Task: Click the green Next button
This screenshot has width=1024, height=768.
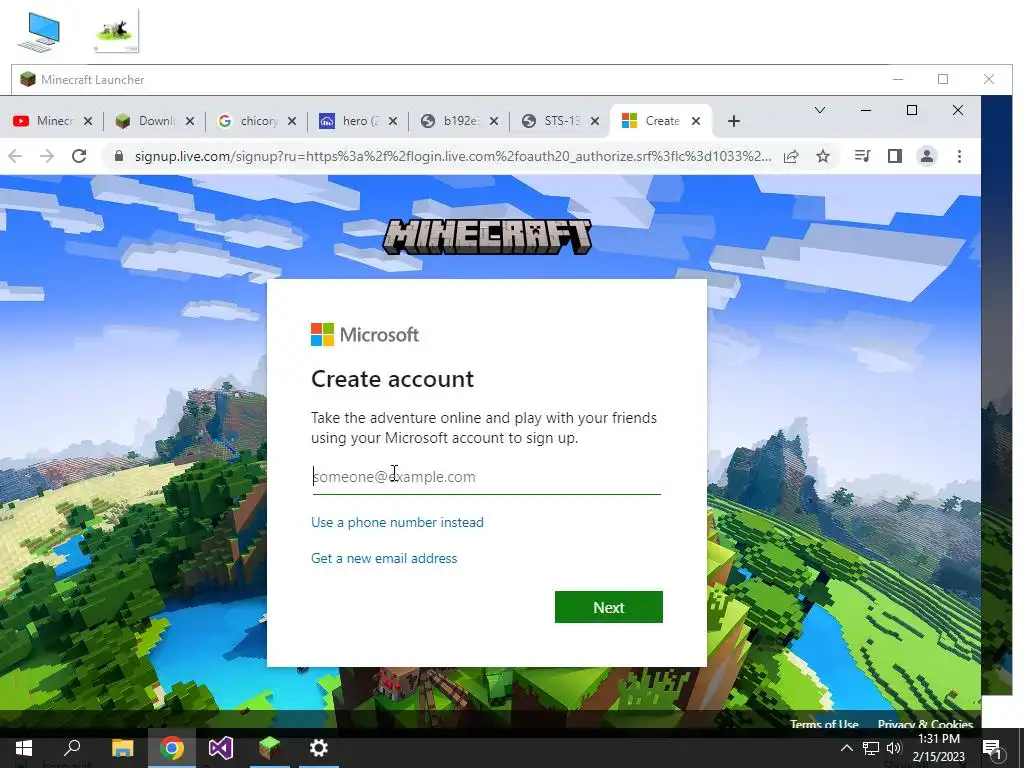Action: (609, 607)
